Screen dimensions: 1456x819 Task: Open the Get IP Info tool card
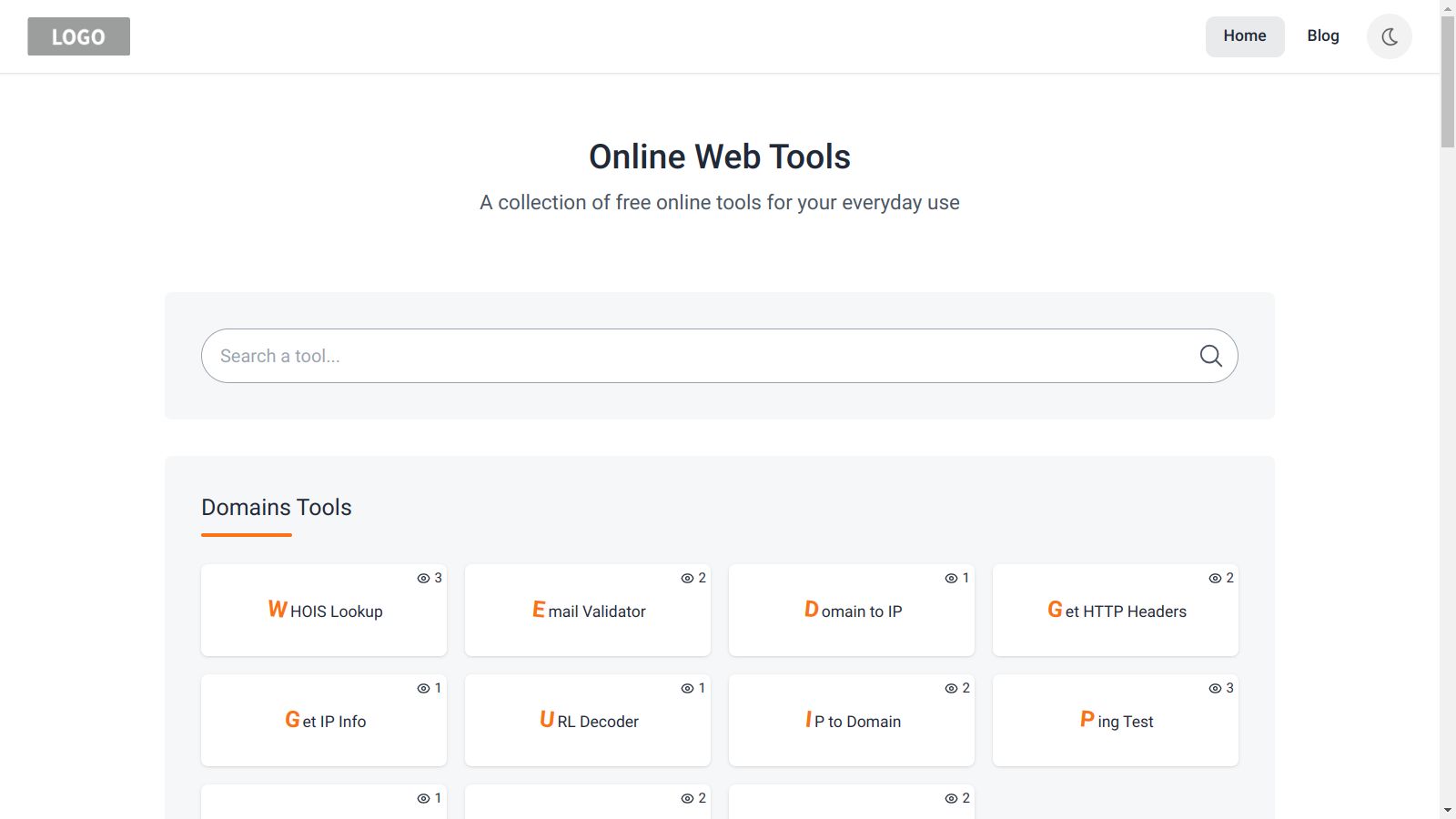tap(324, 721)
